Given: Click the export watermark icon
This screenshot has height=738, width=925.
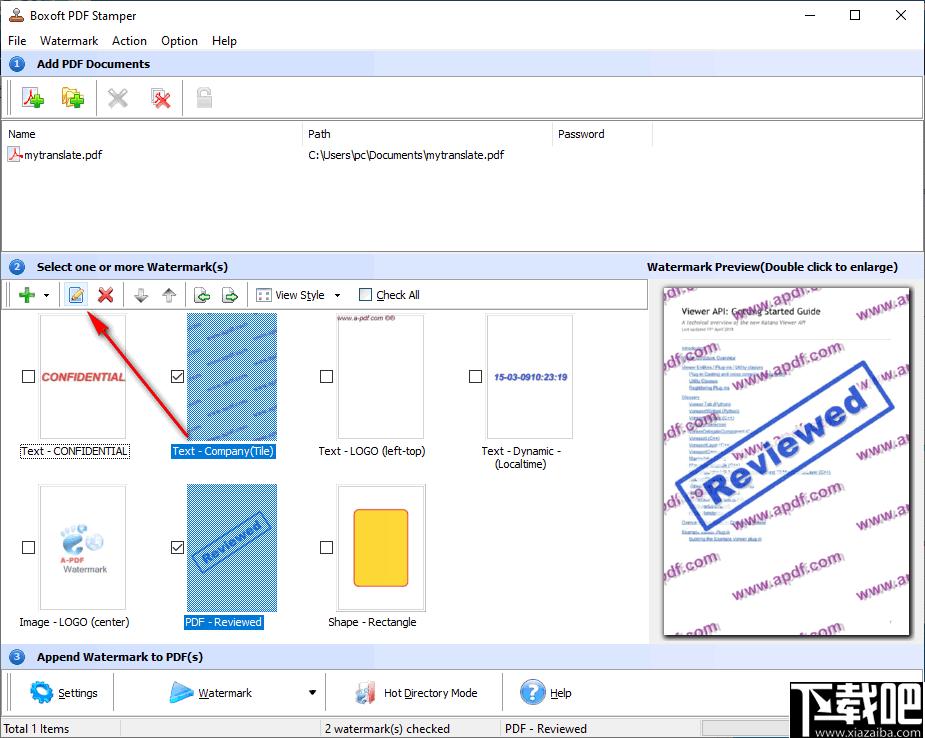Looking at the screenshot, I should pyautogui.click(x=230, y=295).
